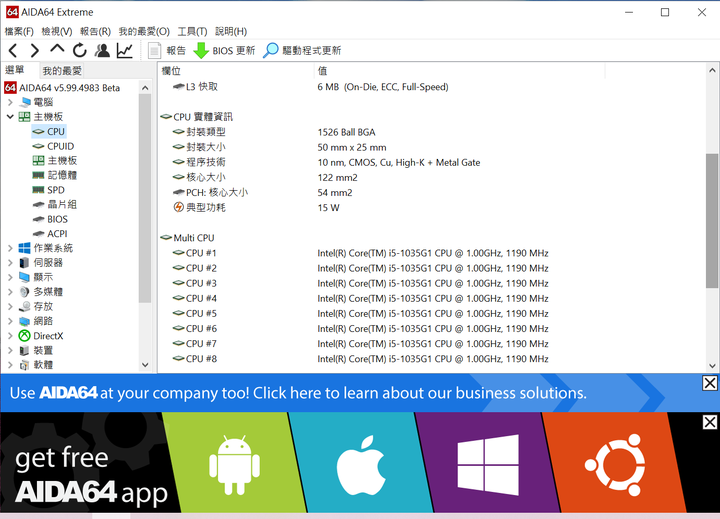Close the blue business solutions banner
The width and height of the screenshot is (720, 519).
pos(710,383)
